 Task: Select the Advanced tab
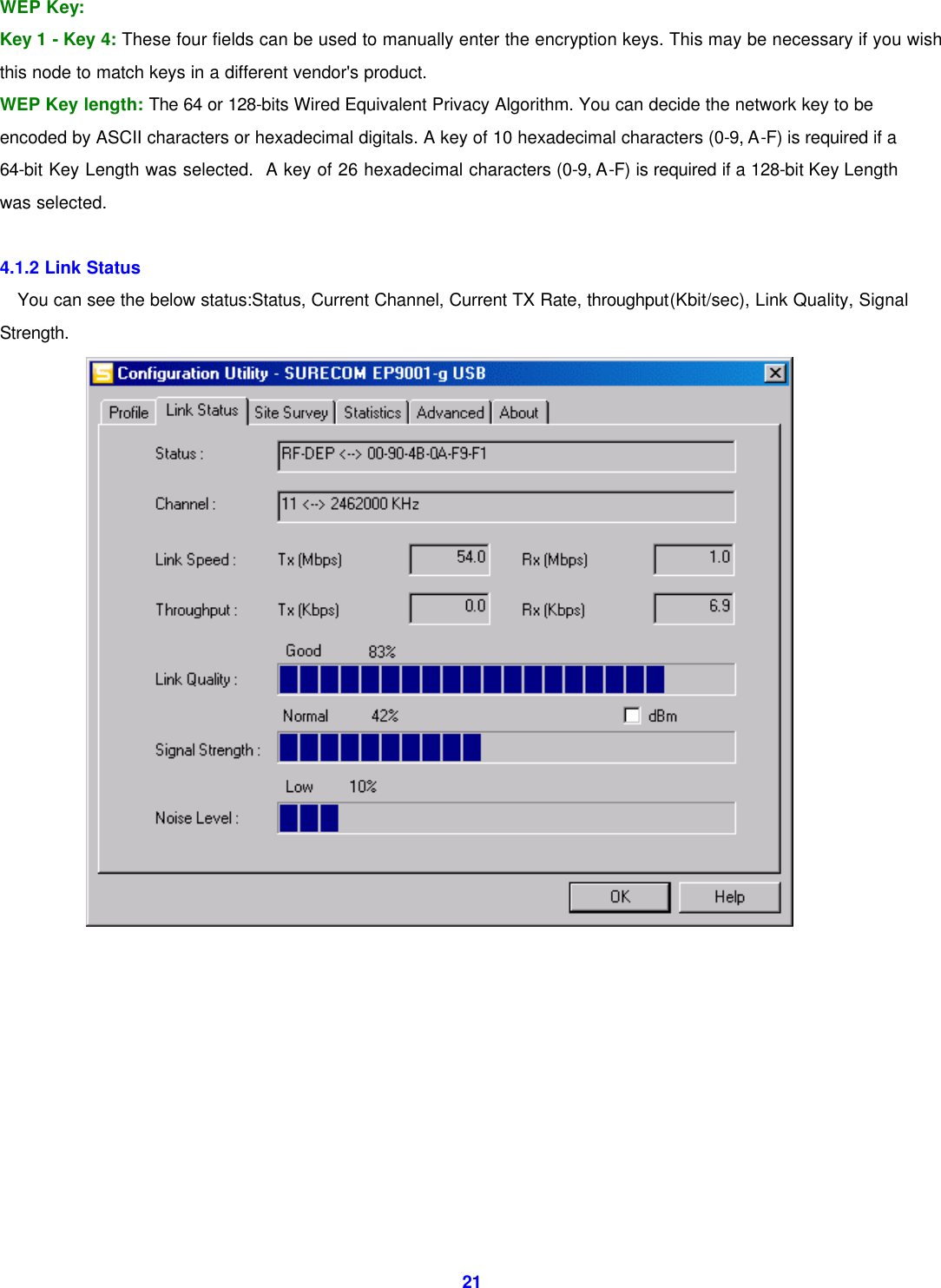[450, 413]
